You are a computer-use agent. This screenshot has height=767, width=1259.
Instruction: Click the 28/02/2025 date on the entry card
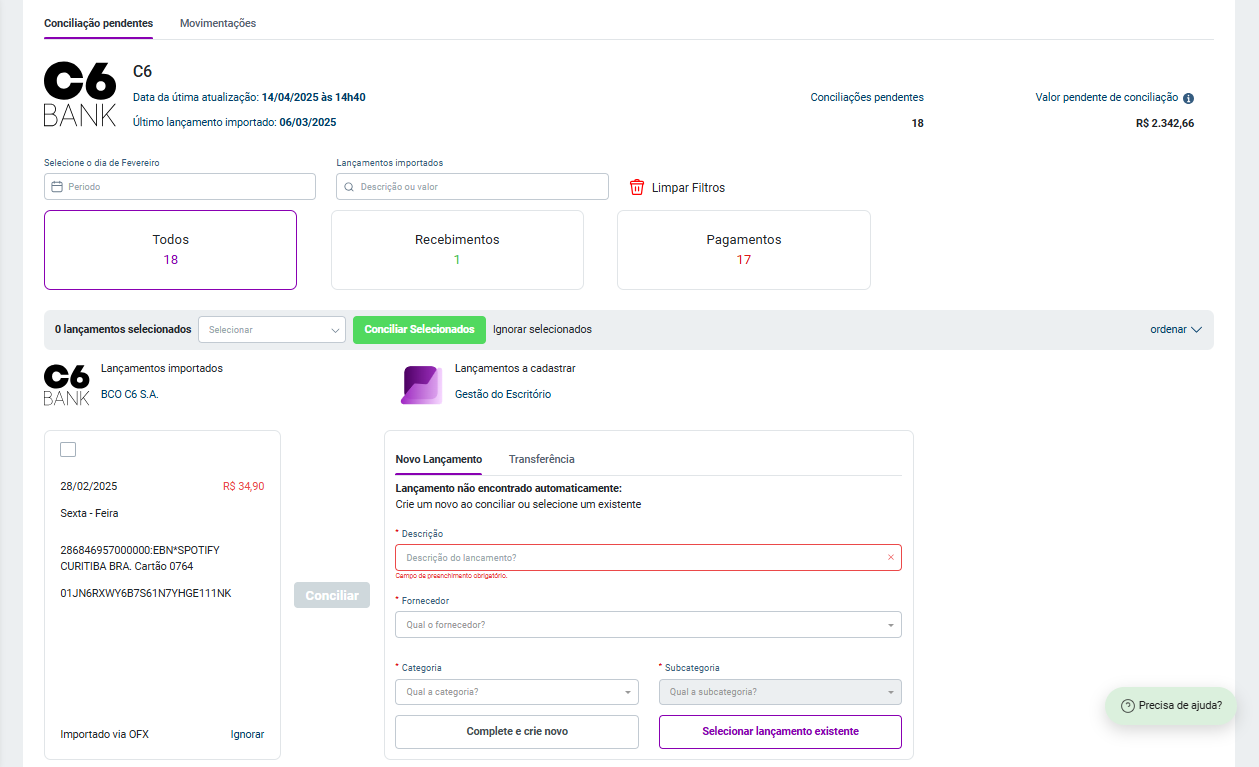tap(89, 487)
